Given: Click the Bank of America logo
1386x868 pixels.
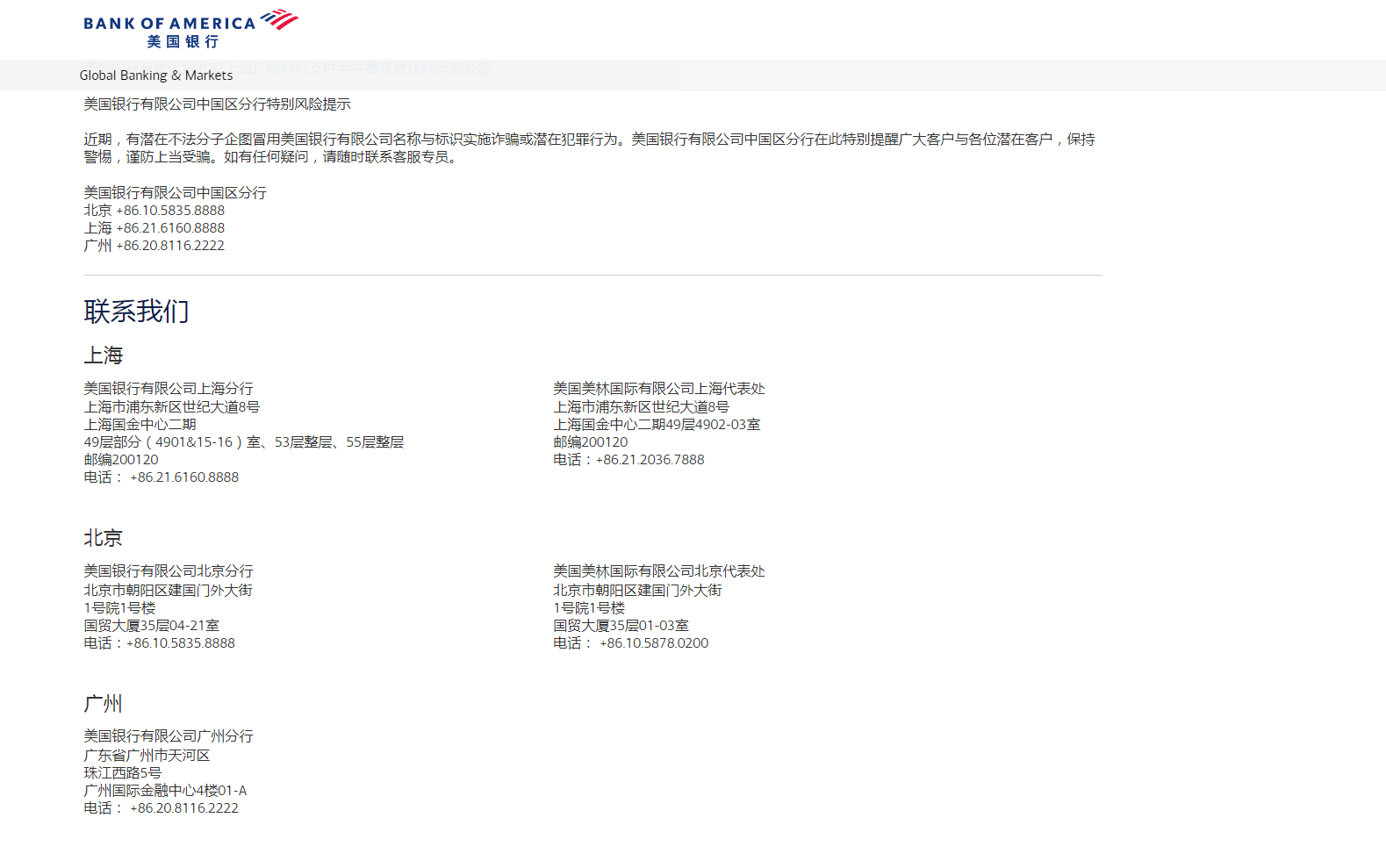Looking at the screenshot, I should point(191,29).
